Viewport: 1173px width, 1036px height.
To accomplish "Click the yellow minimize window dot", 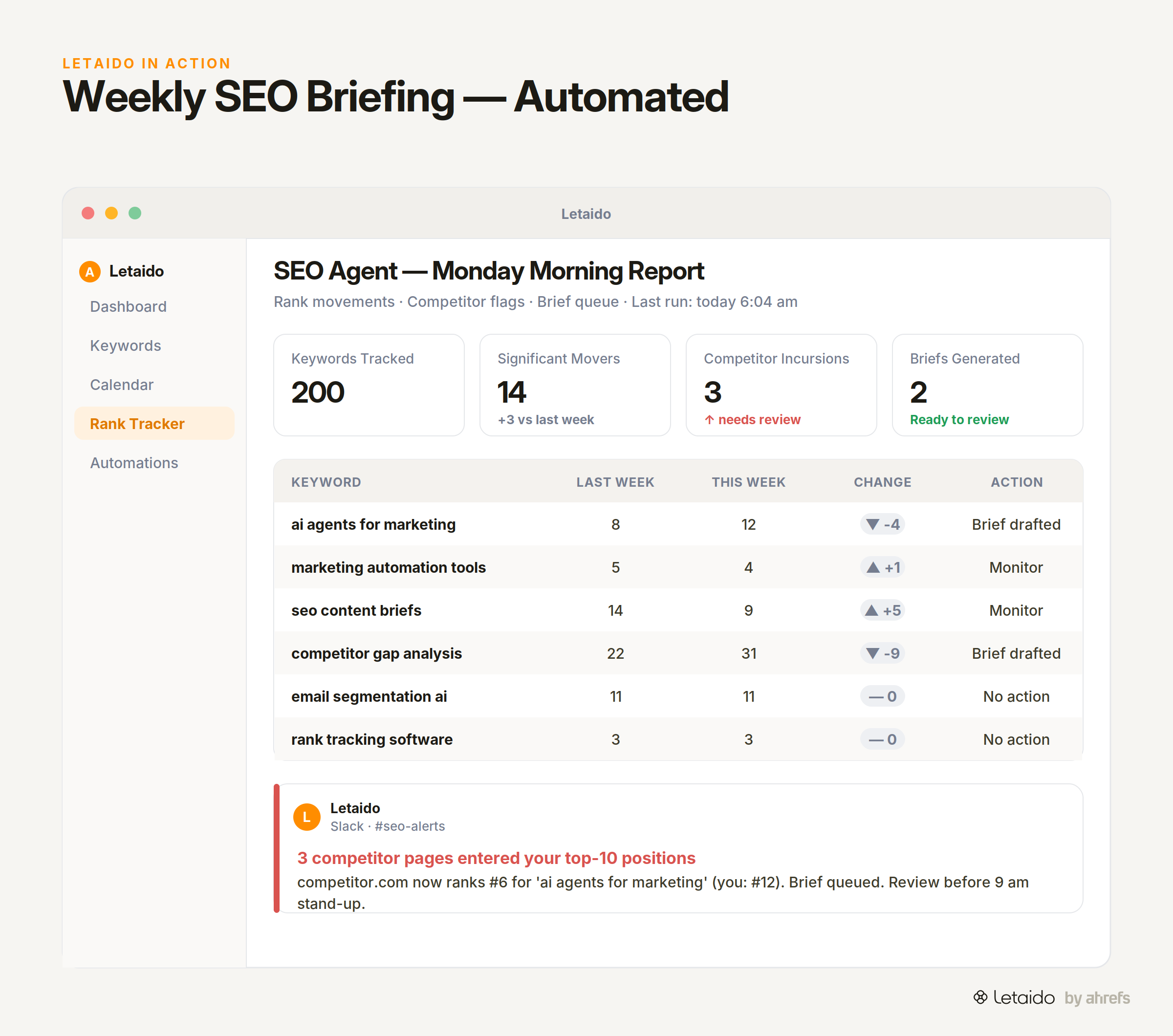I will (x=111, y=214).
